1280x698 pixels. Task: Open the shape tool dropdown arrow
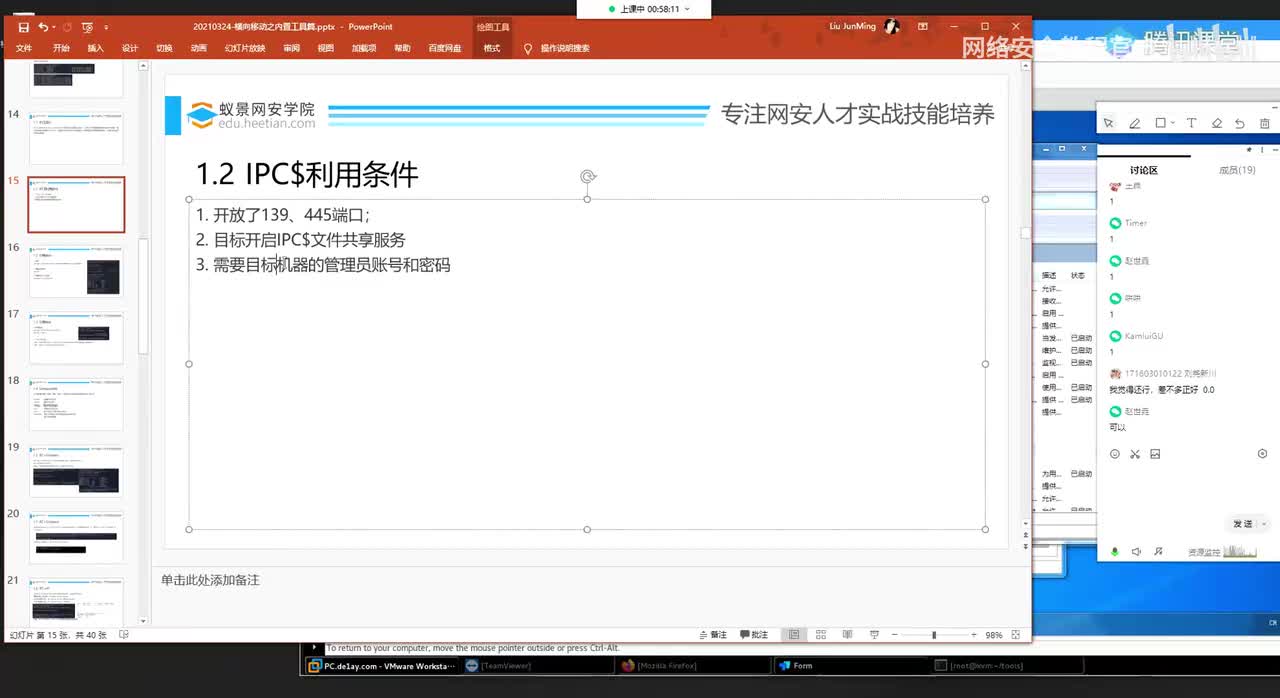[x=1172, y=123]
